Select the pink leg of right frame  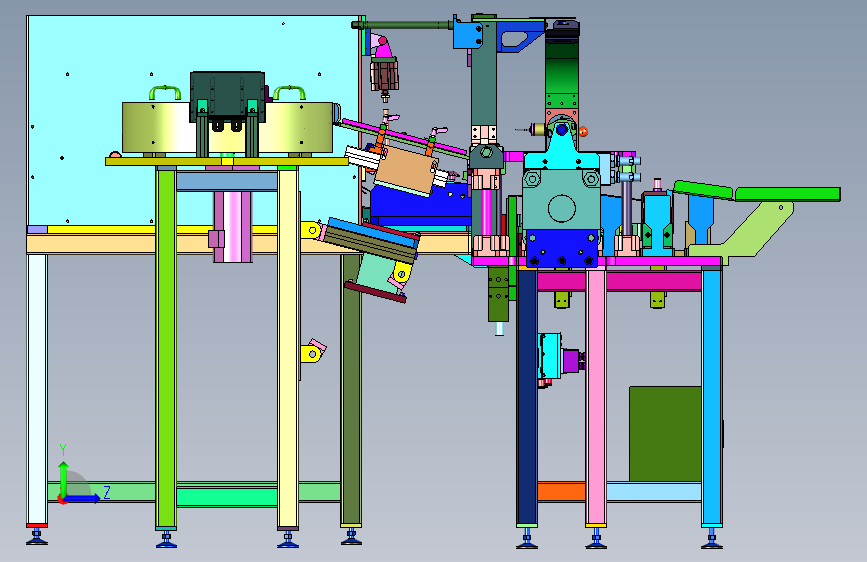(596, 396)
